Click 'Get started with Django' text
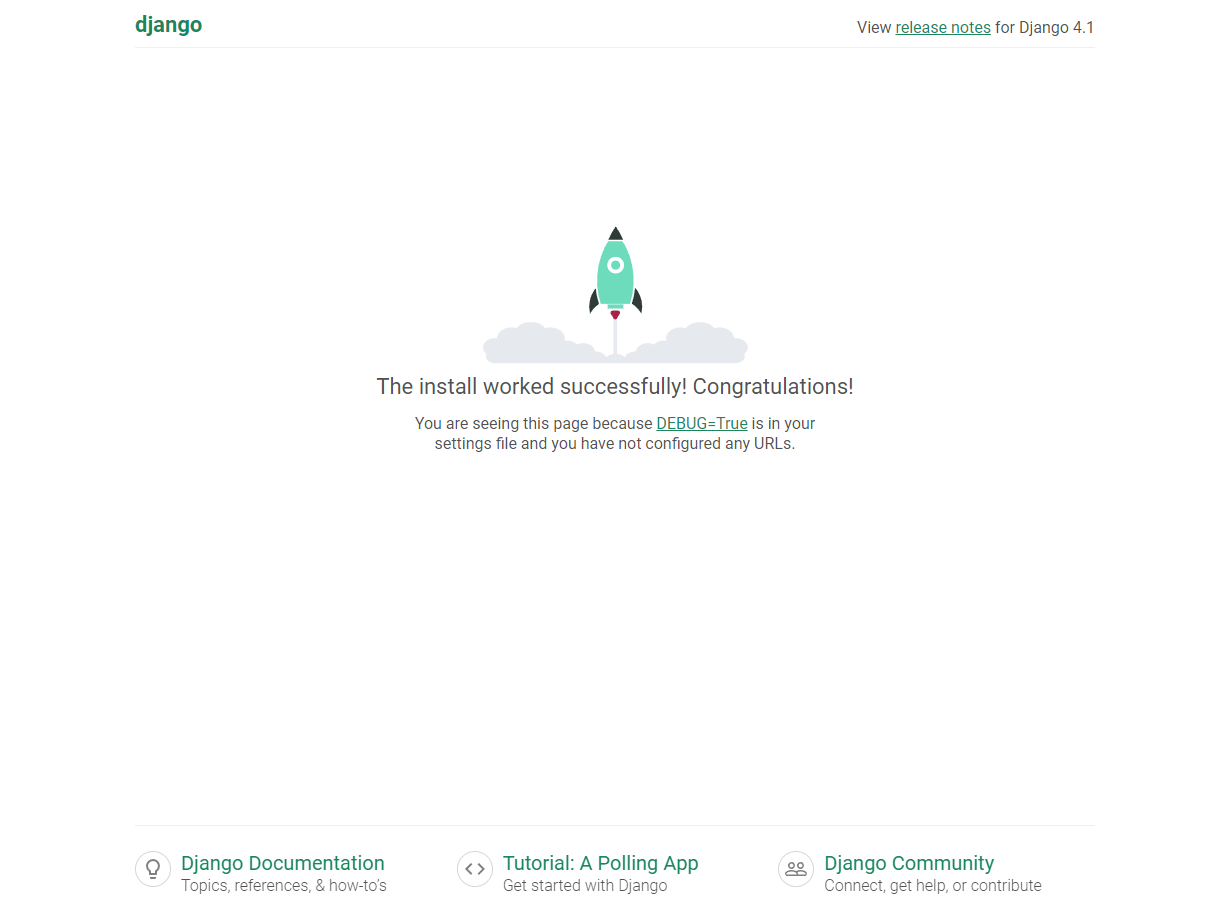Image resolution: width=1220 pixels, height=918 pixels. pyautogui.click(x=585, y=886)
